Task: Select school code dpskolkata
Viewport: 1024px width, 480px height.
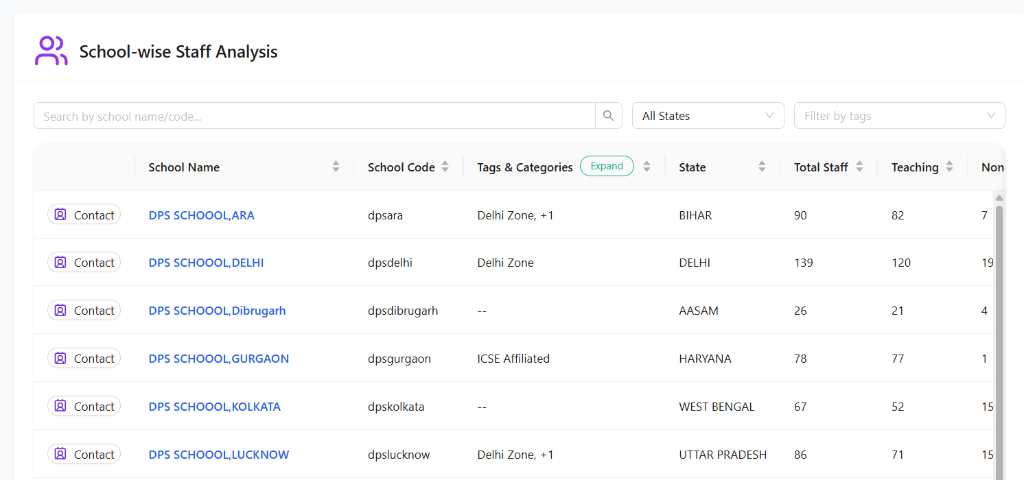Action: [x=396, y=407]
